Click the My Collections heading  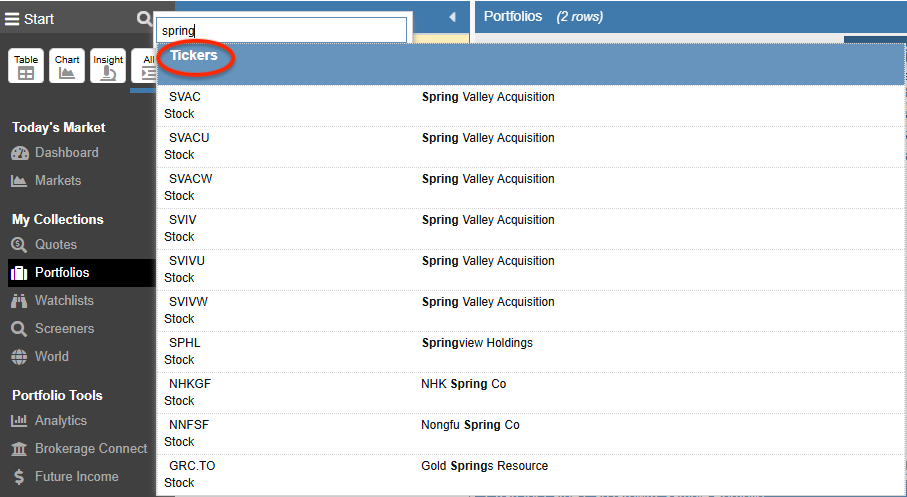[x=58, y=220]
